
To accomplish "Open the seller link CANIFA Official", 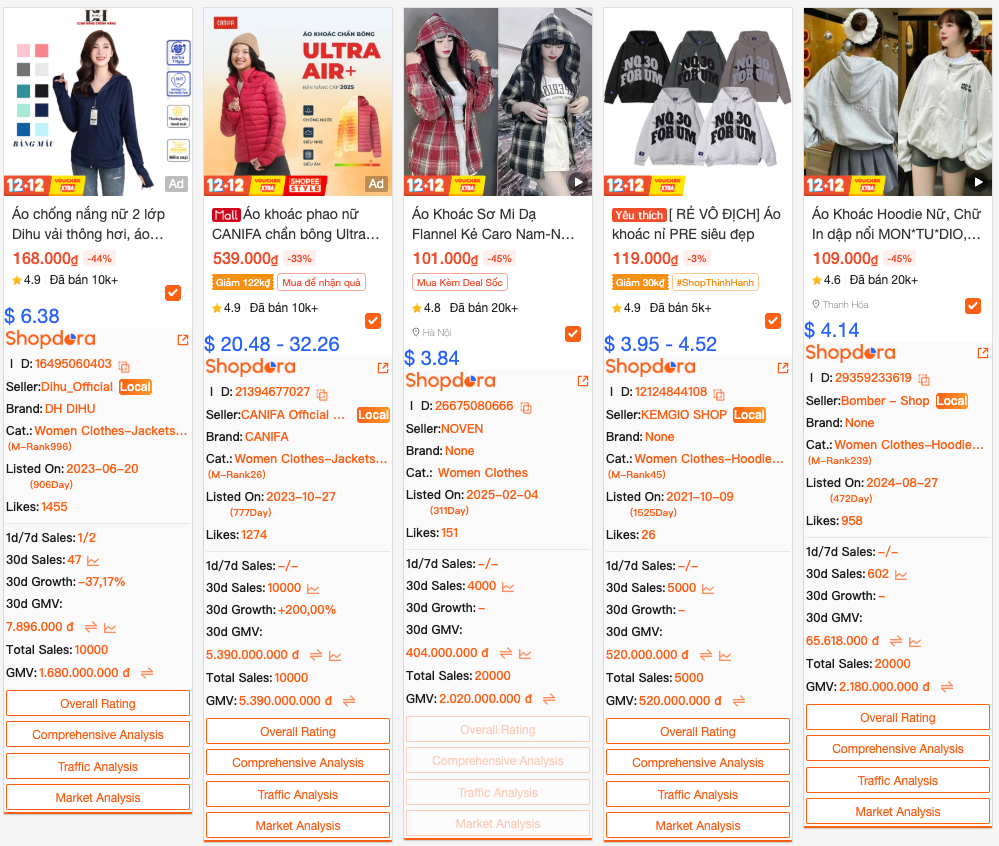I will (293, 415).
